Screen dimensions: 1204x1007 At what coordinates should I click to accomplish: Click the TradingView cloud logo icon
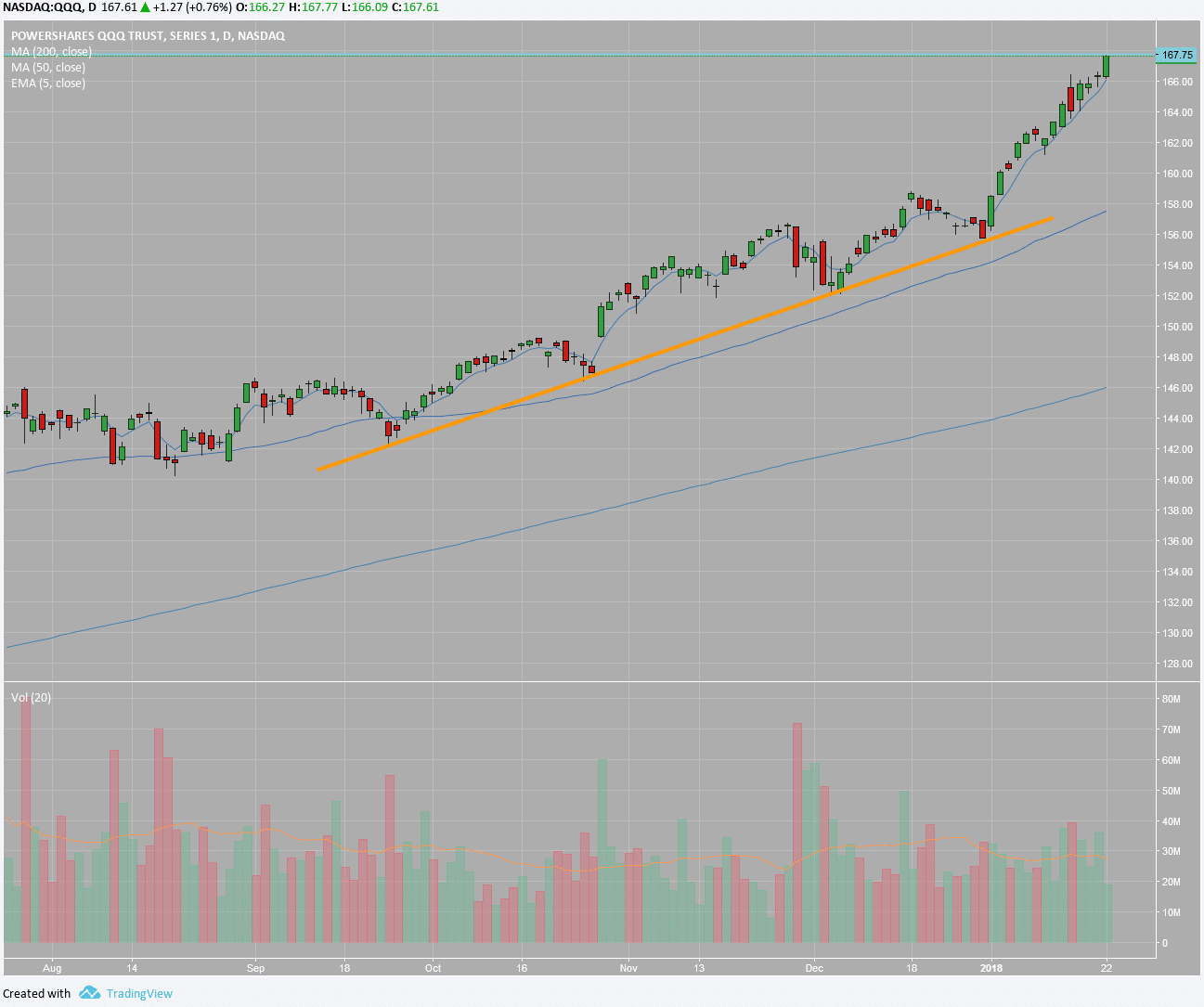89,993
